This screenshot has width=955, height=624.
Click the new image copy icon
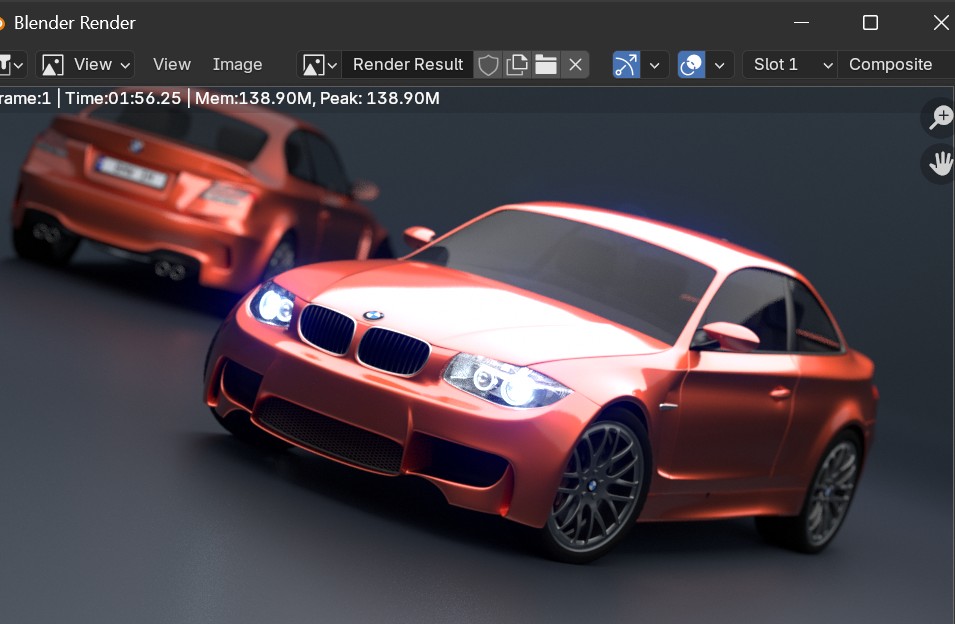point(516,65)
